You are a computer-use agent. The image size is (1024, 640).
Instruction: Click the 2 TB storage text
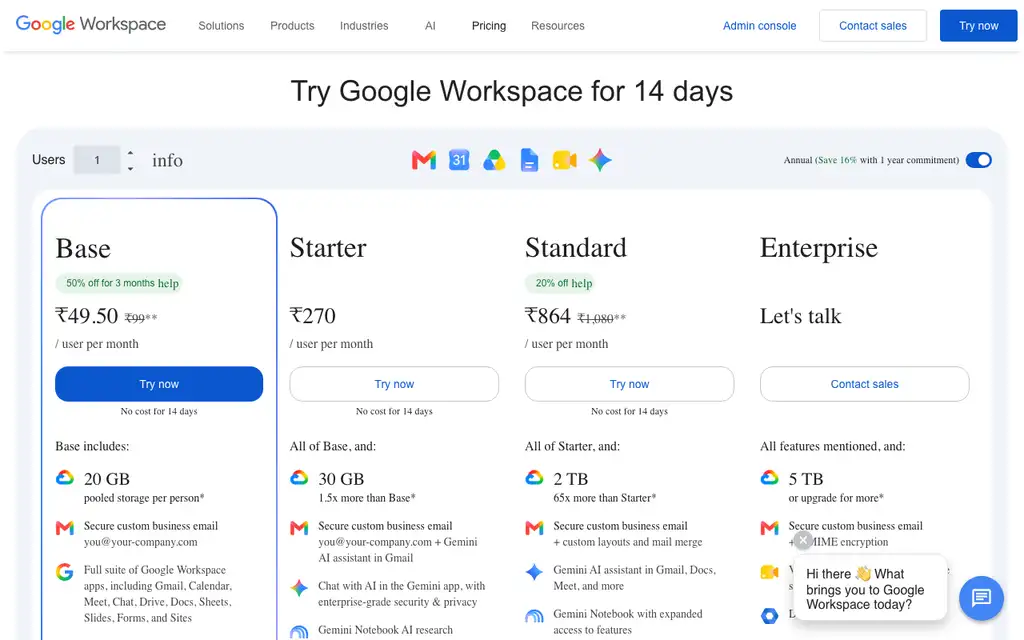pyautogui.click(x=571, y=479)
